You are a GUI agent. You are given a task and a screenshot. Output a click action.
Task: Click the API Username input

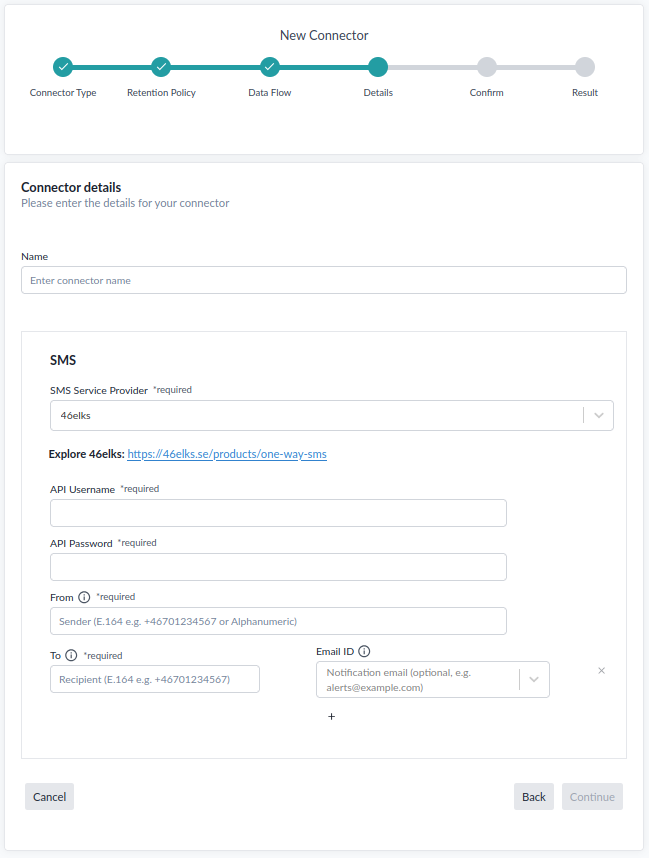pyautogui.click(x=278, y=513)
